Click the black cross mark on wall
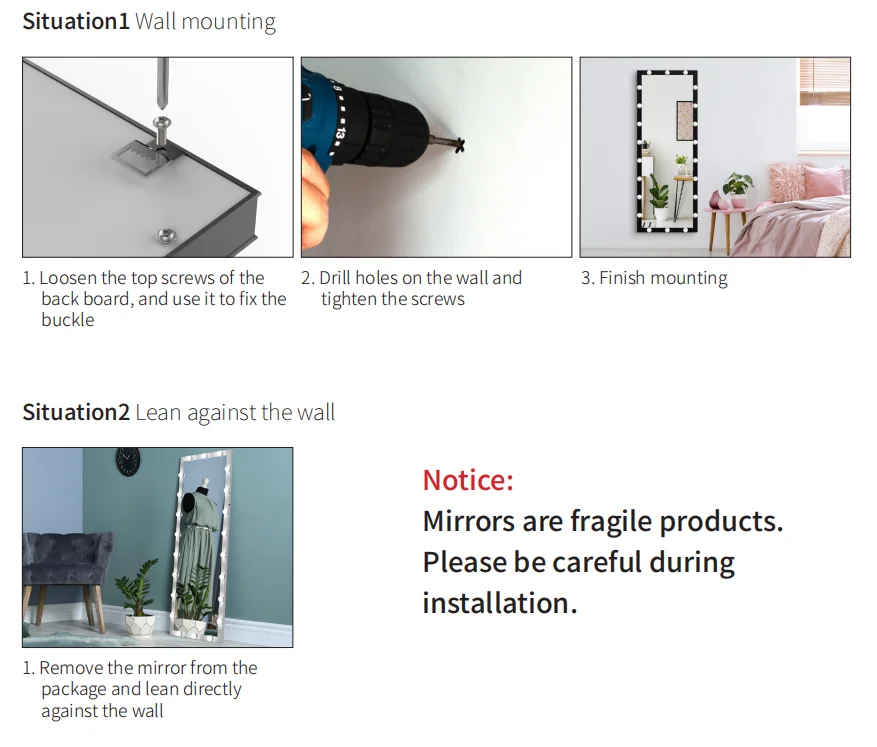This screenshot has height=747, width=877. click(460, 146)
